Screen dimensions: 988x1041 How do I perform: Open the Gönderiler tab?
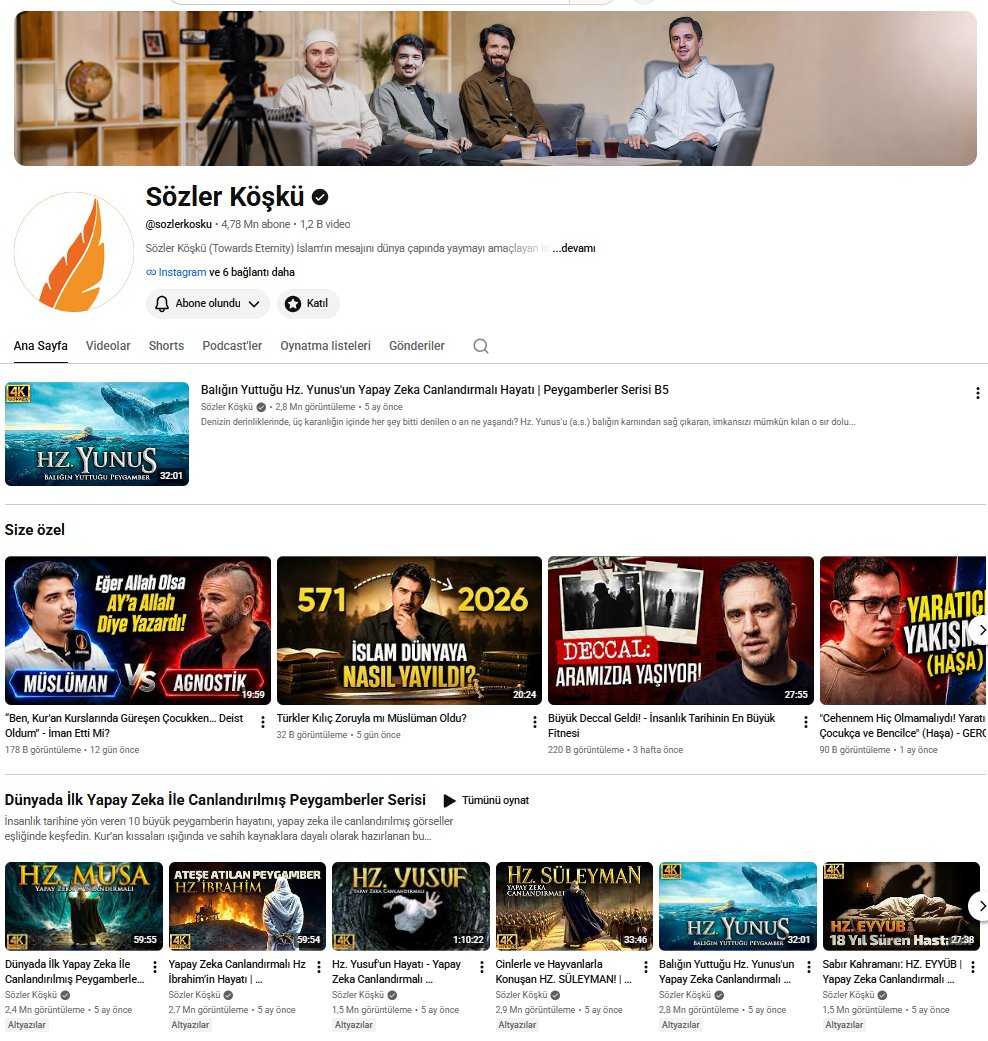tap(416, 346)
